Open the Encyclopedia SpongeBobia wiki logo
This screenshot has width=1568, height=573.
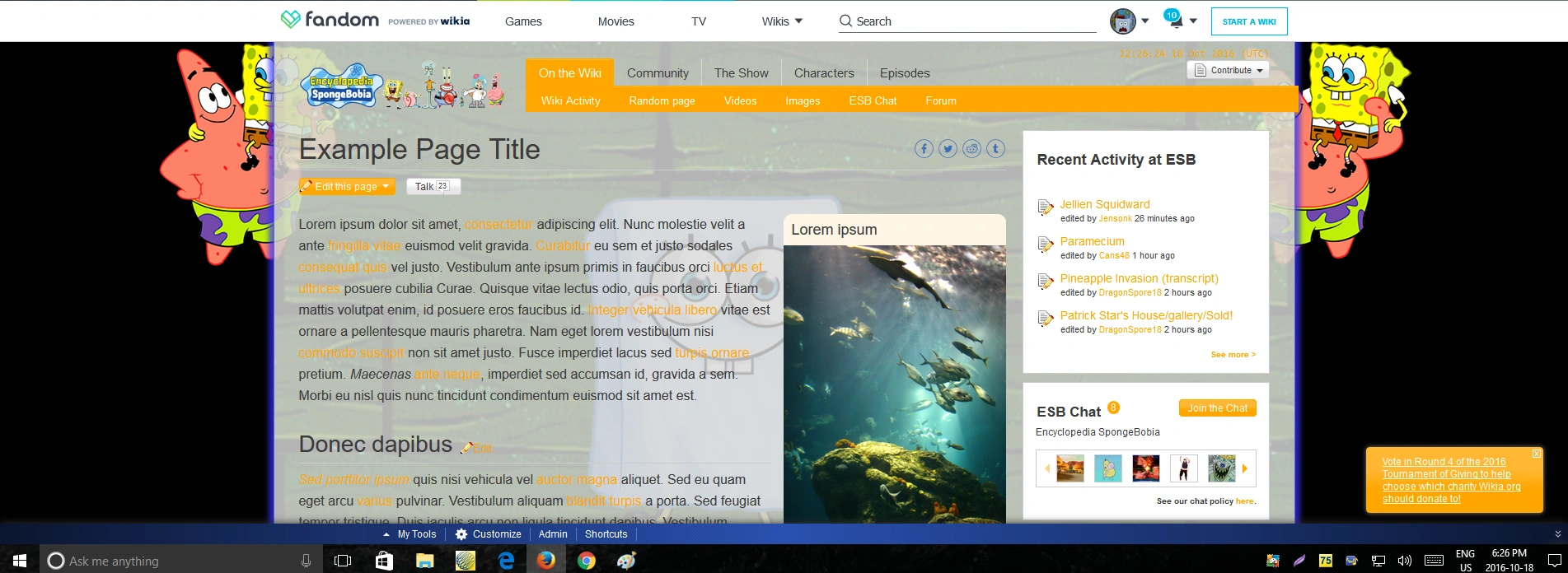click(403, 86)
